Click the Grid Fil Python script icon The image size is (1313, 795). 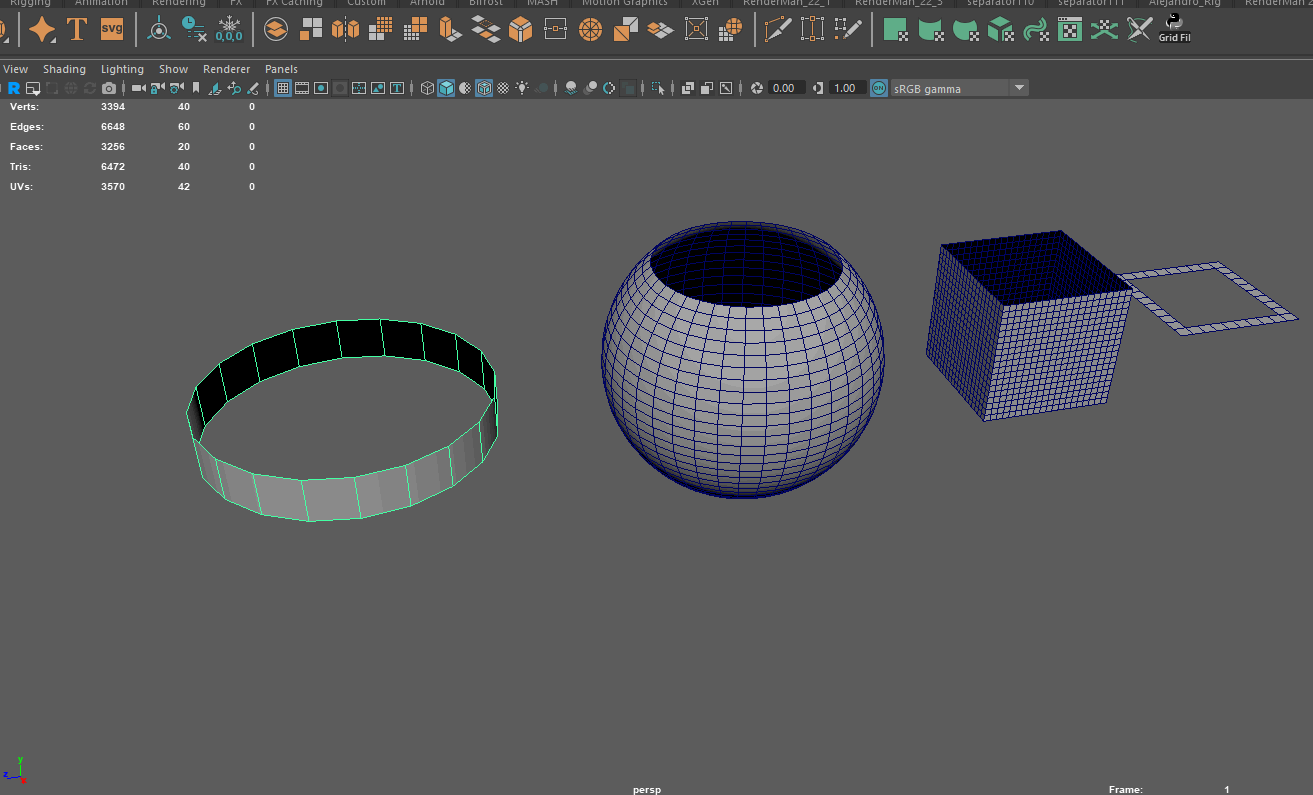click(1174, 28)
